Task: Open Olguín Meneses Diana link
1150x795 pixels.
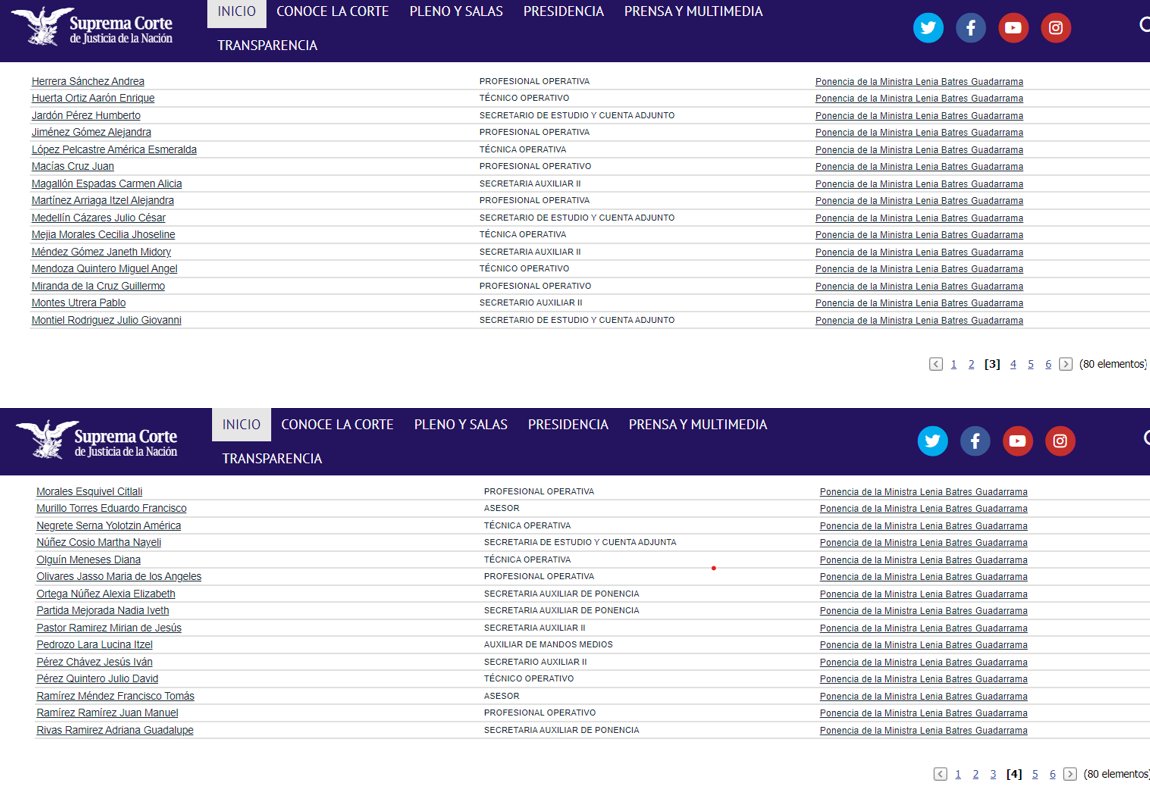Action: 89,560
